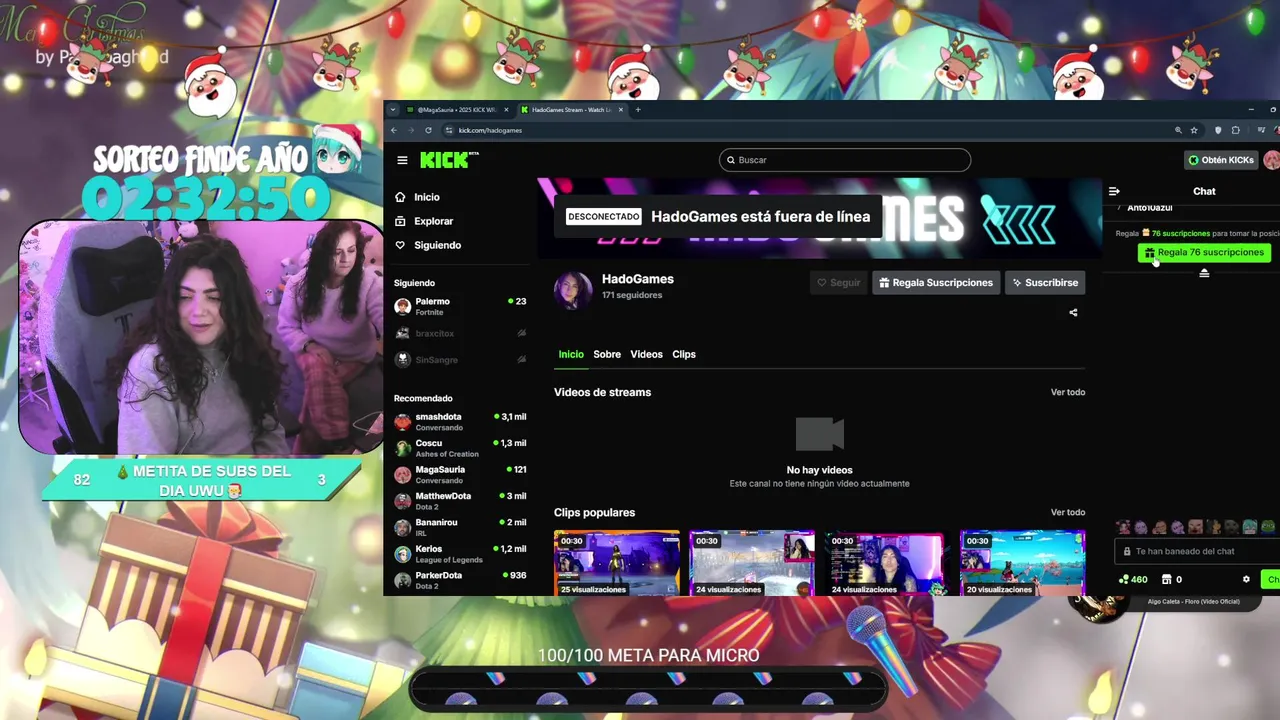The height and width of the screenshot is (720, 1280).
Task: Select the HadoGames Stream browser tab
Action: [x=572, y=110]
